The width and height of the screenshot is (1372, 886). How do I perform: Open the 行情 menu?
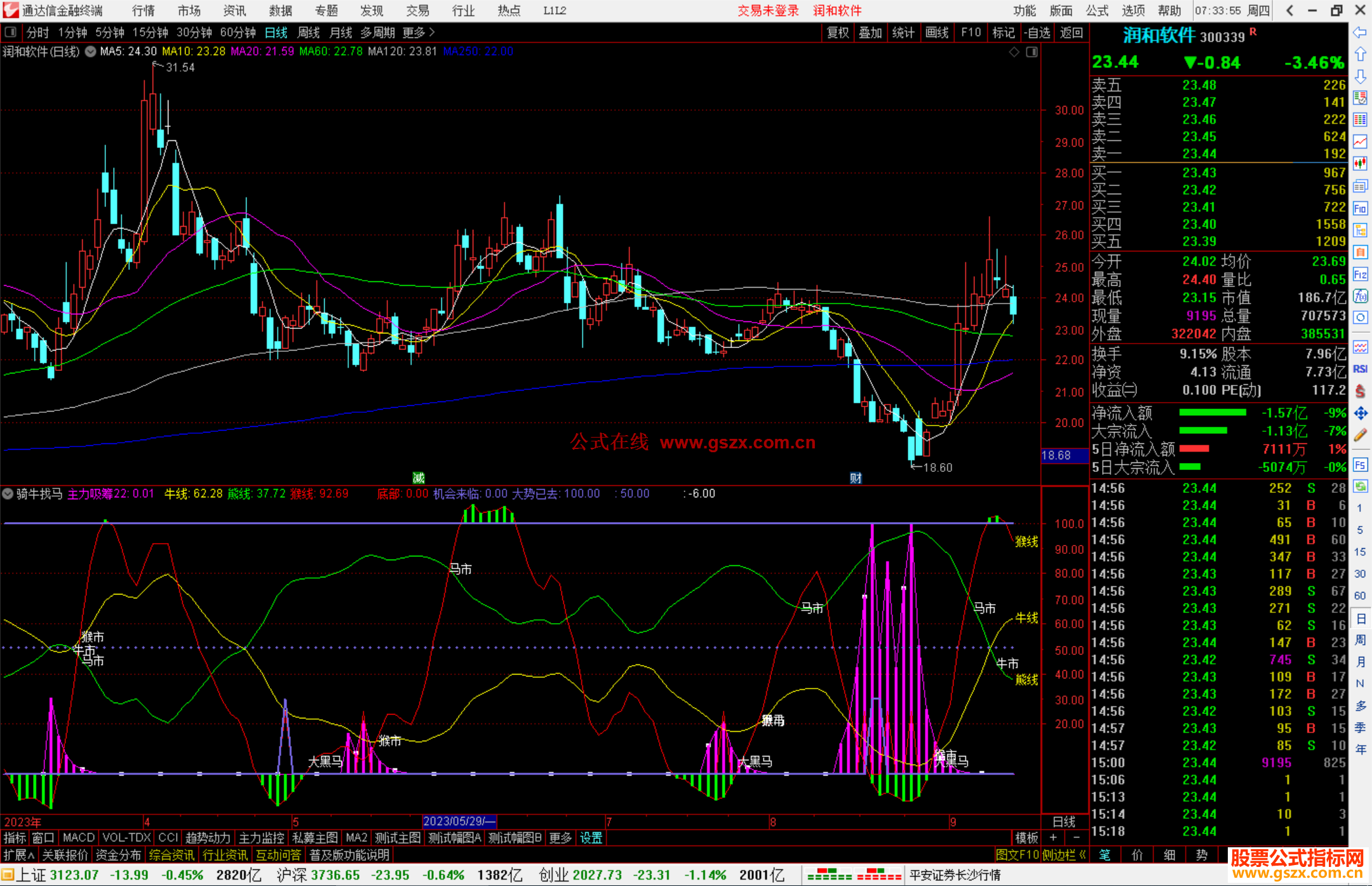(x=143, y=10)
